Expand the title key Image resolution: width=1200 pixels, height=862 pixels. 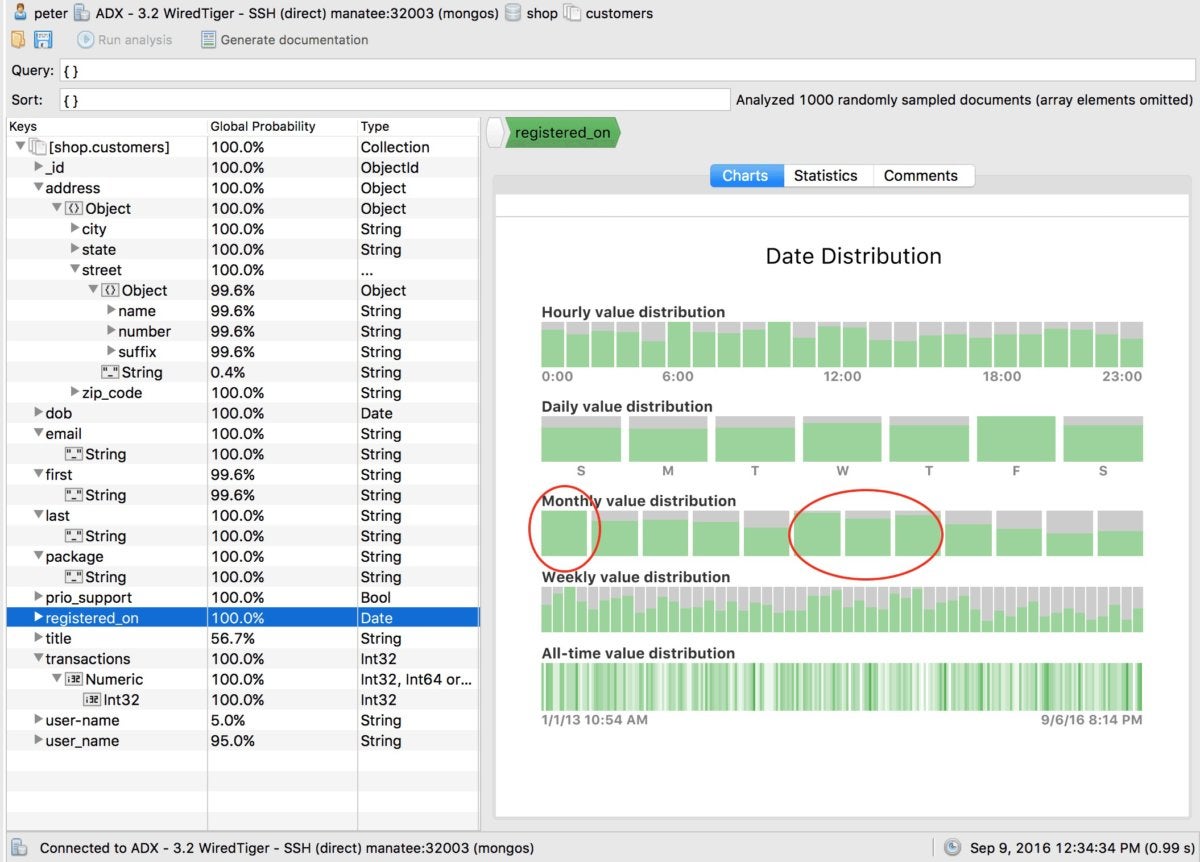[x=39, y=638]
